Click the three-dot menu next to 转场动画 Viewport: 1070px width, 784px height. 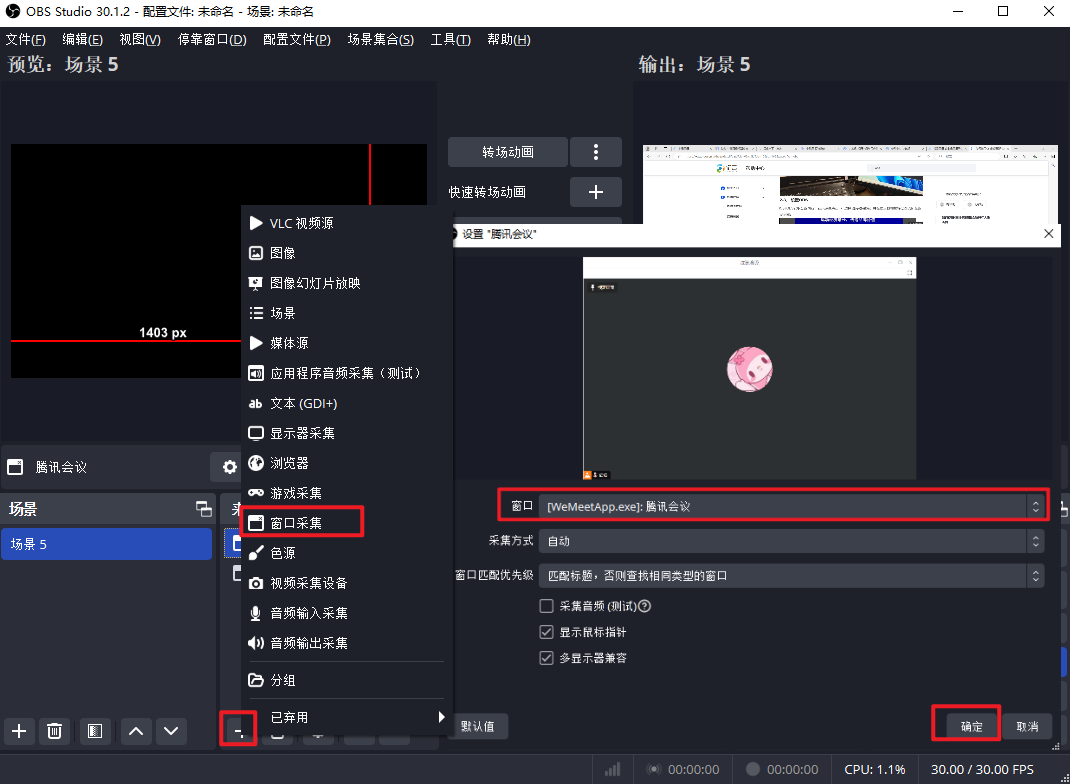click(x=596, y=152)
